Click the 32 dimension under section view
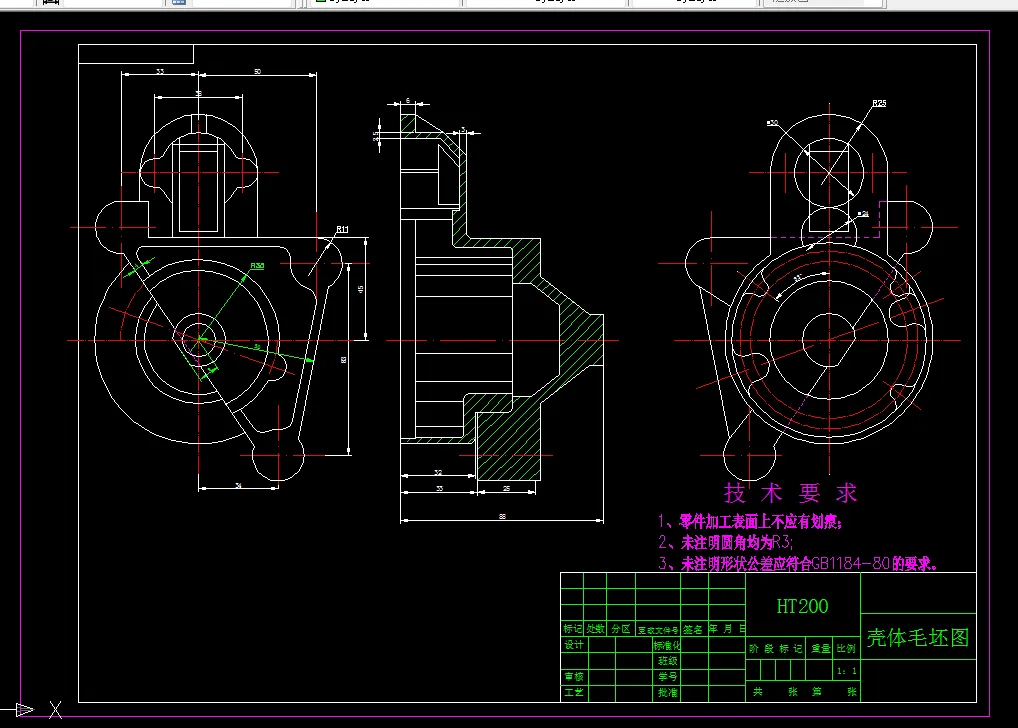The image size is (1018, 728). pyautogui.click(x=438, y=472)
